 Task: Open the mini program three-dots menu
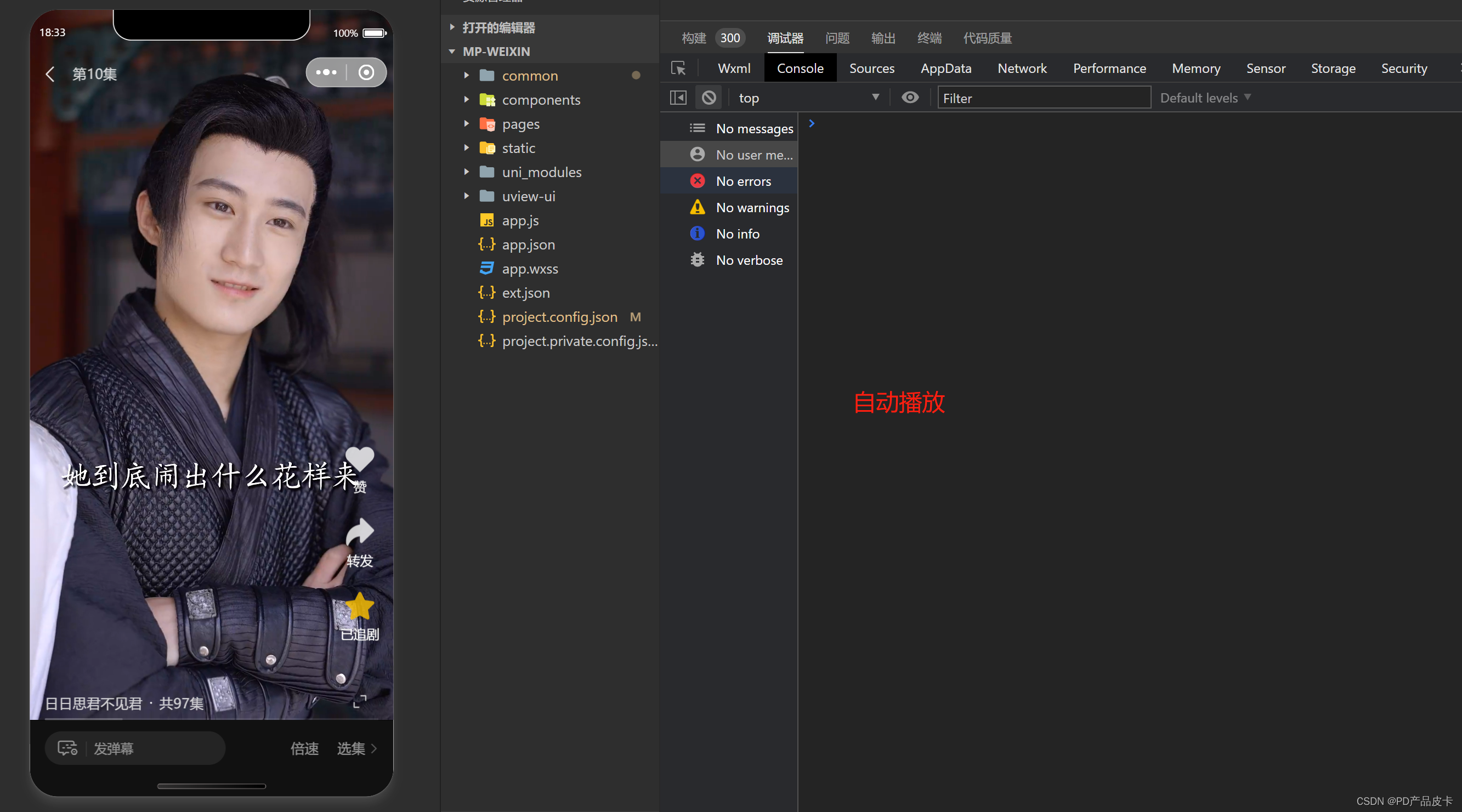[x=326, y=72]
